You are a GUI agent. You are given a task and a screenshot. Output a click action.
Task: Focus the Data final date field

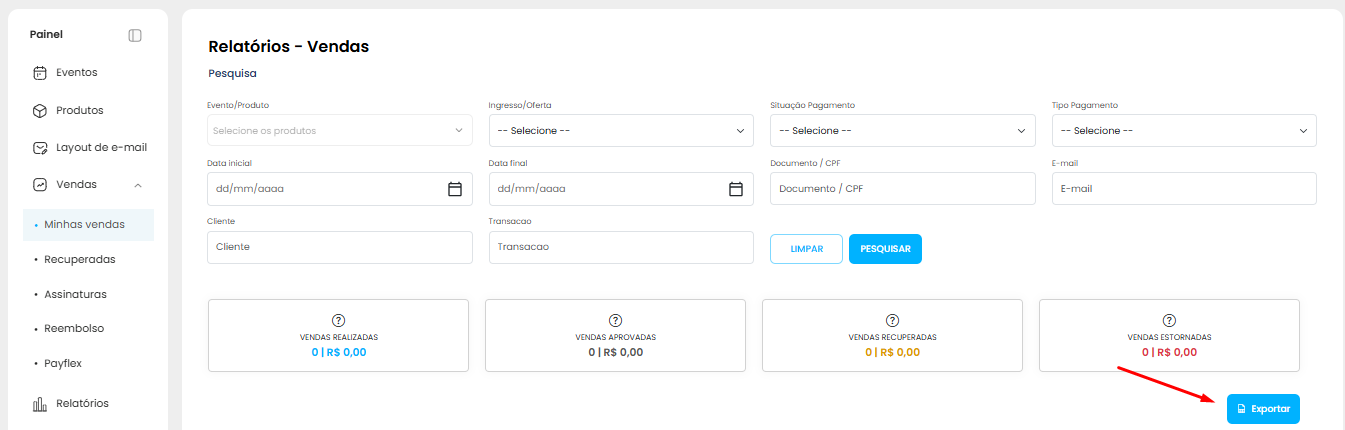[x=621, y=189]
